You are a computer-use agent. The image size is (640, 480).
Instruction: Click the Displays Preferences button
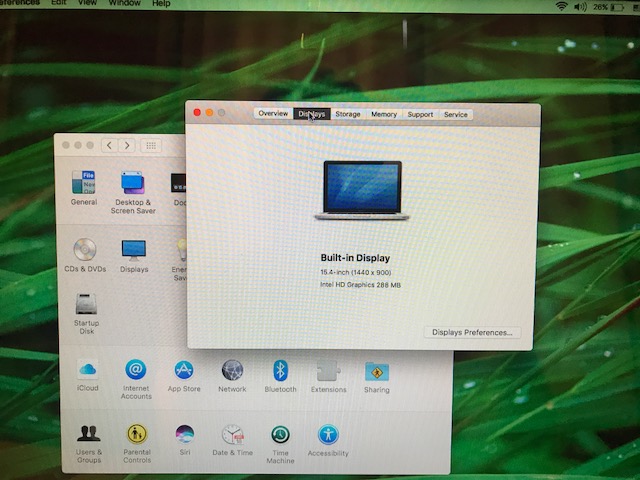(472, 332)
